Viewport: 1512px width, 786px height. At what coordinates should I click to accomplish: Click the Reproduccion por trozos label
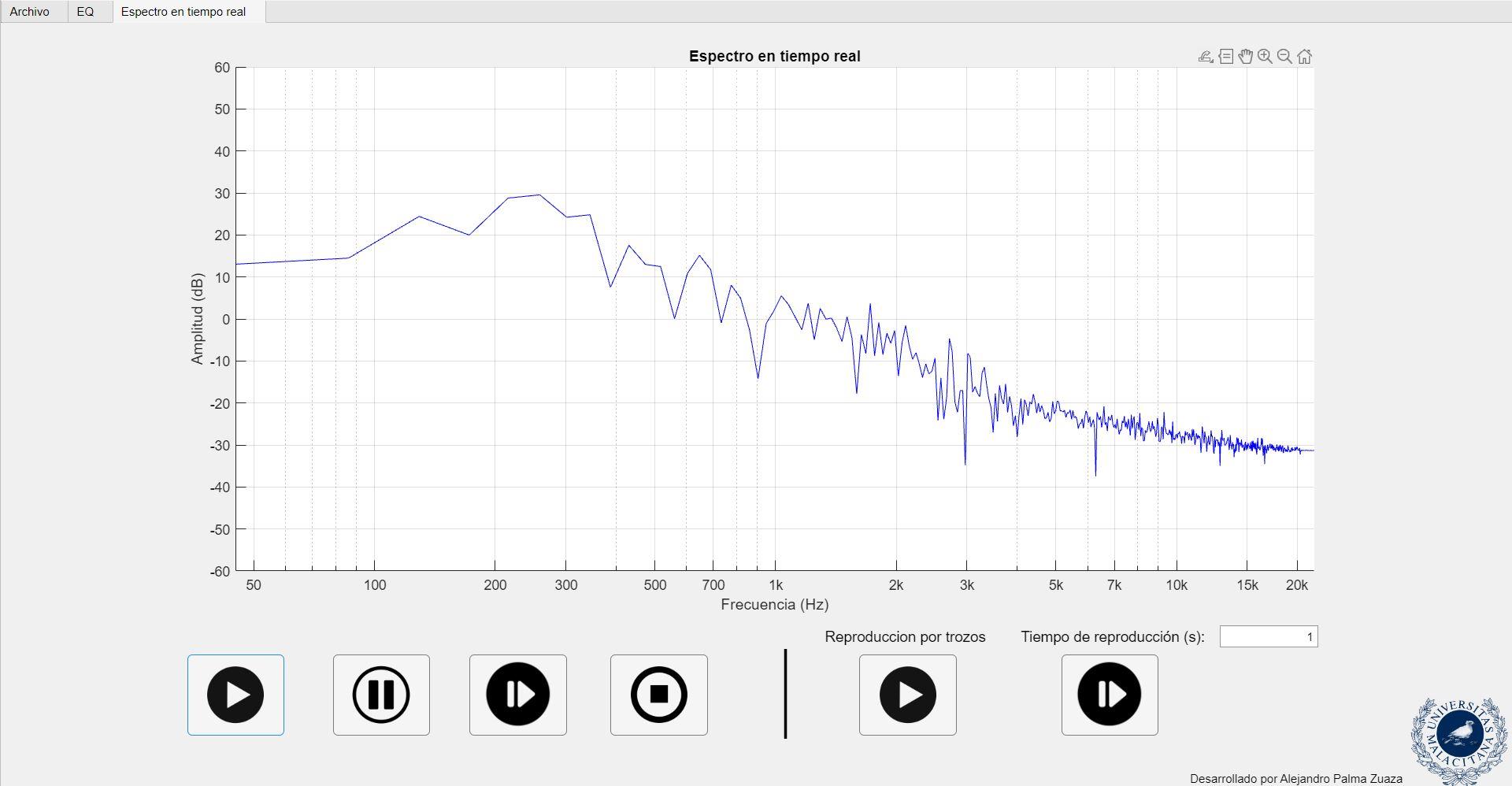click(x=905, y=636)
